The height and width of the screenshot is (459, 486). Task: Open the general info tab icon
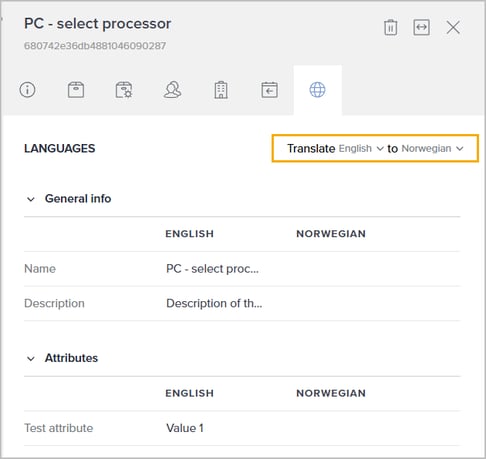point(27,90)
